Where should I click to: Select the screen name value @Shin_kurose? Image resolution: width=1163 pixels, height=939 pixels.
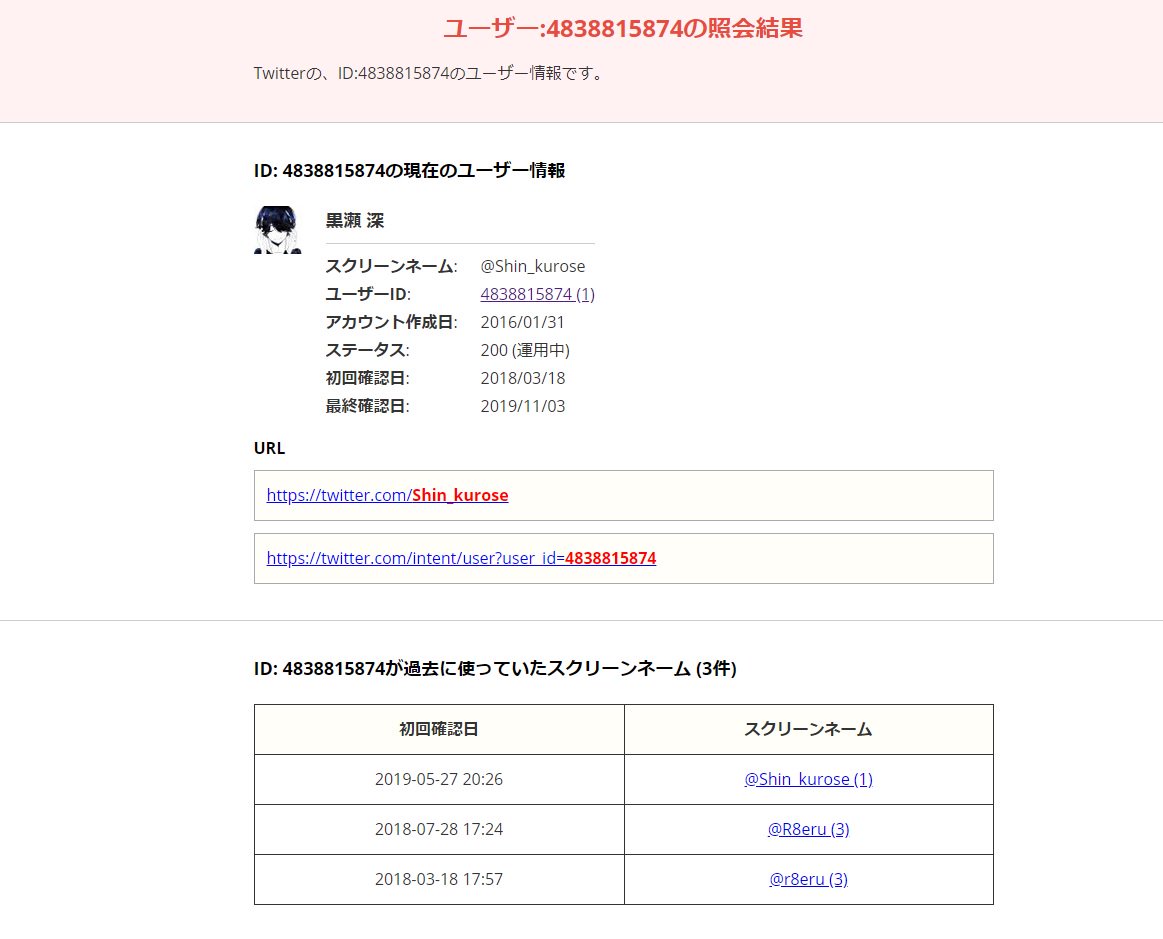coord(533,266)
